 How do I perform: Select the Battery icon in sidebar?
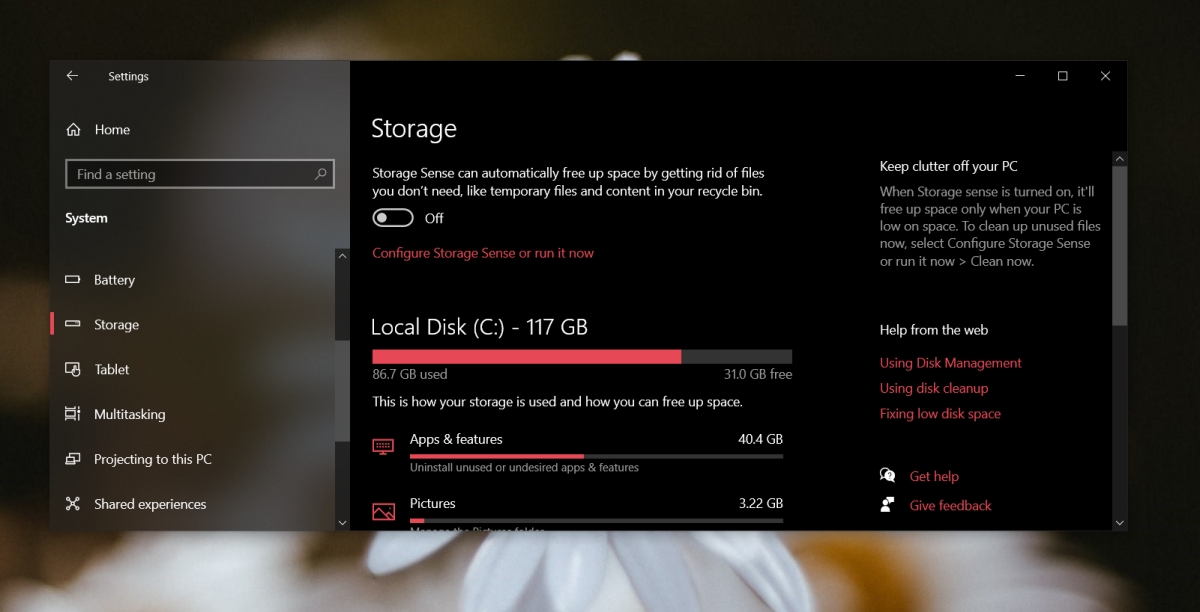click(74, 280)
